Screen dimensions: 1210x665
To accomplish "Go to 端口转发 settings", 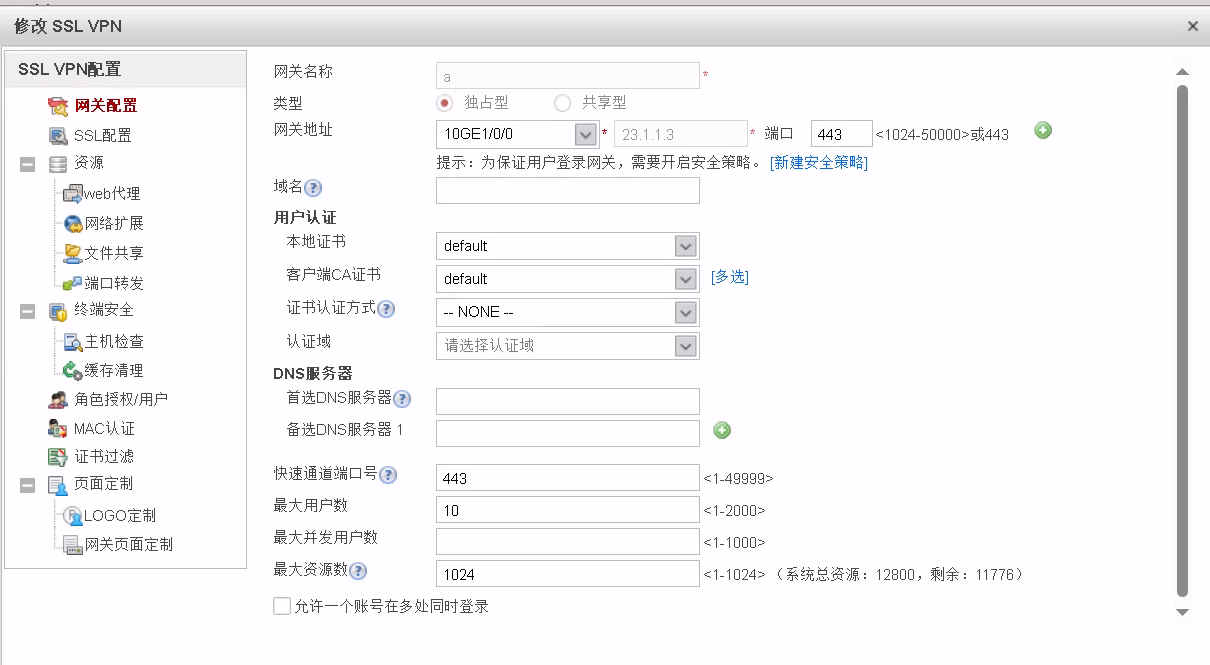I will [114, 283].
